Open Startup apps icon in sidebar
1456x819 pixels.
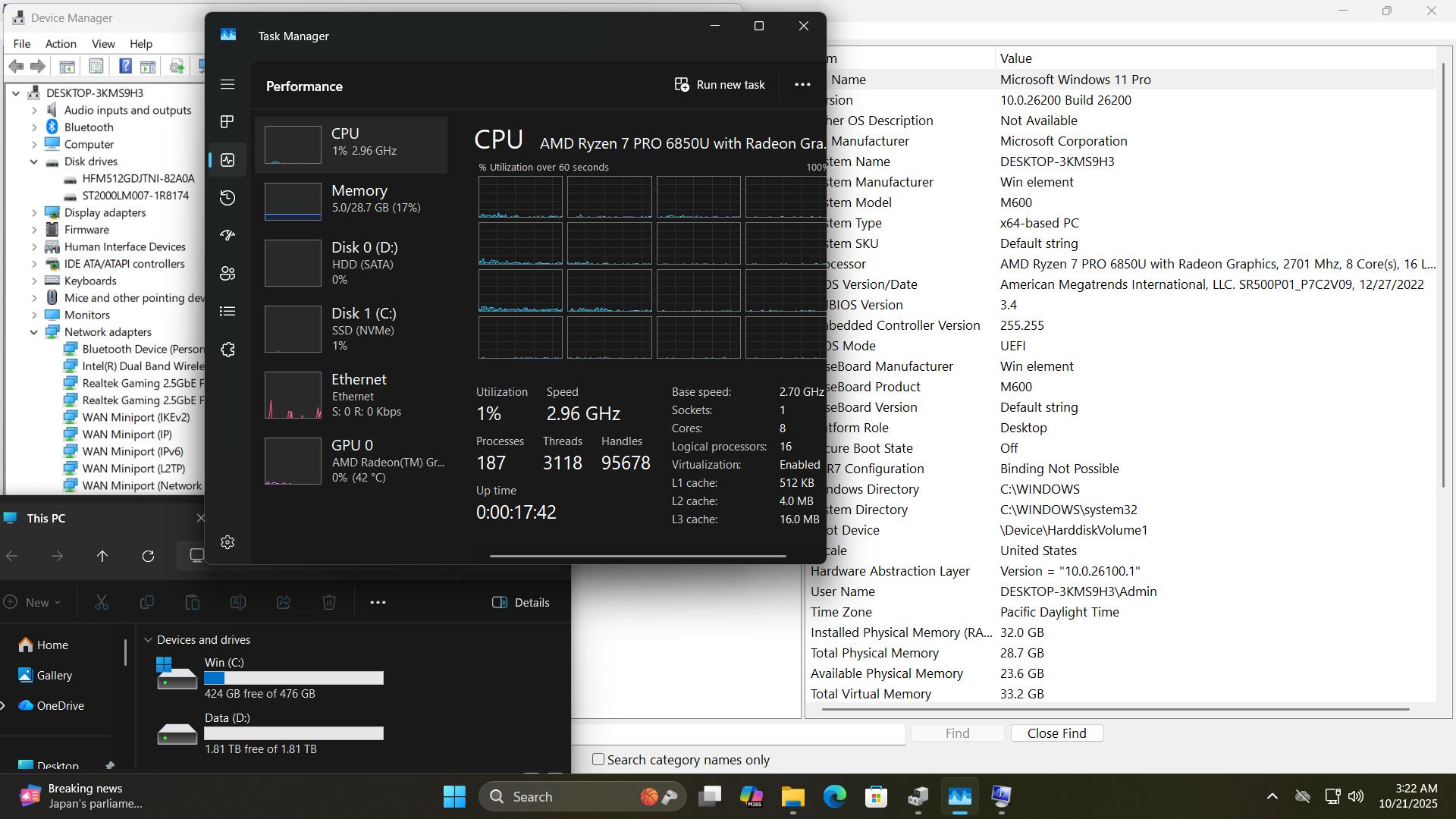(227, 236)
